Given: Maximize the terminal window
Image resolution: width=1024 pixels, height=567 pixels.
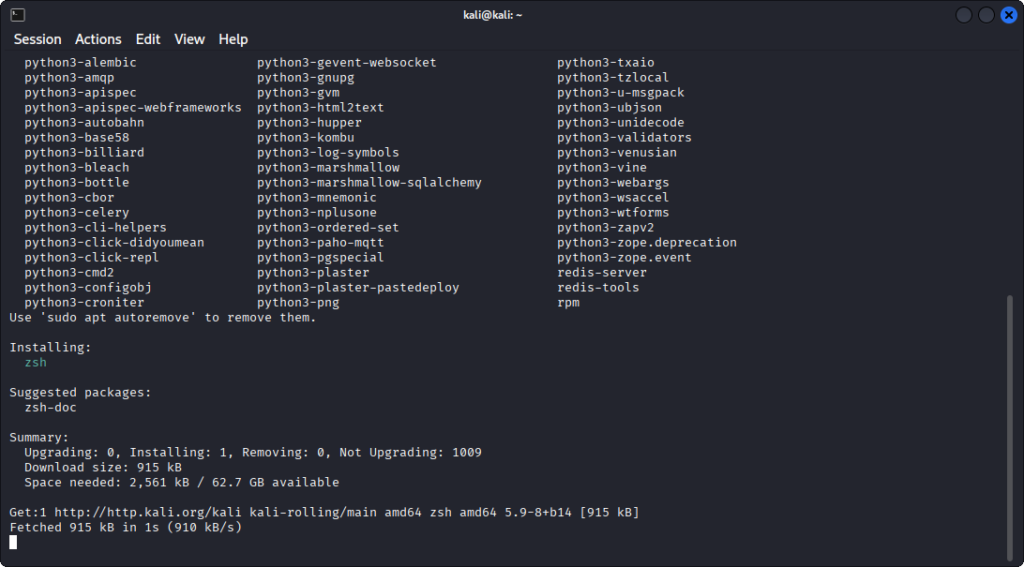Looking at the screenshot, I should click(986, 15).
